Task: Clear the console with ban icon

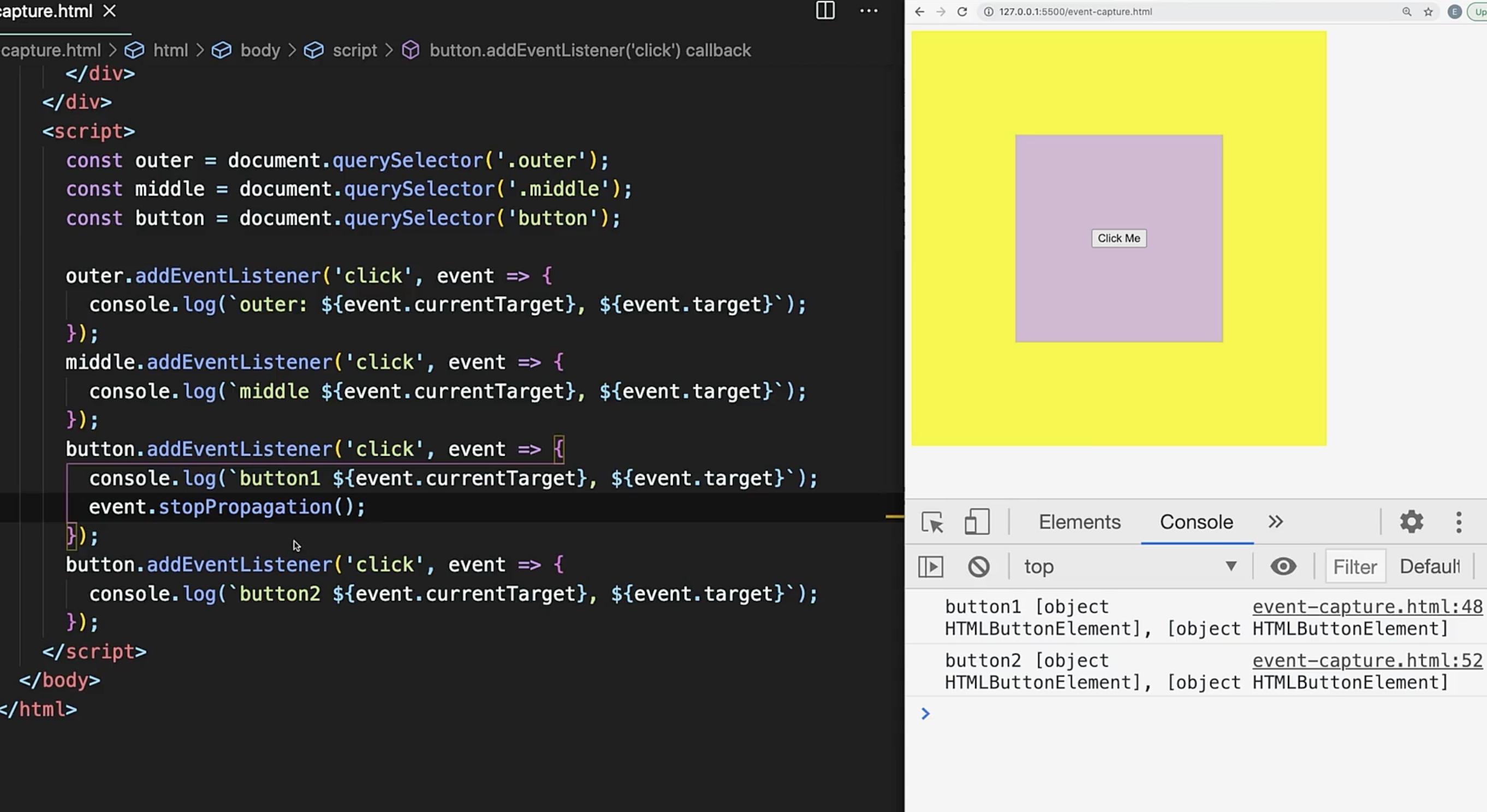Action: click(978, 566)
